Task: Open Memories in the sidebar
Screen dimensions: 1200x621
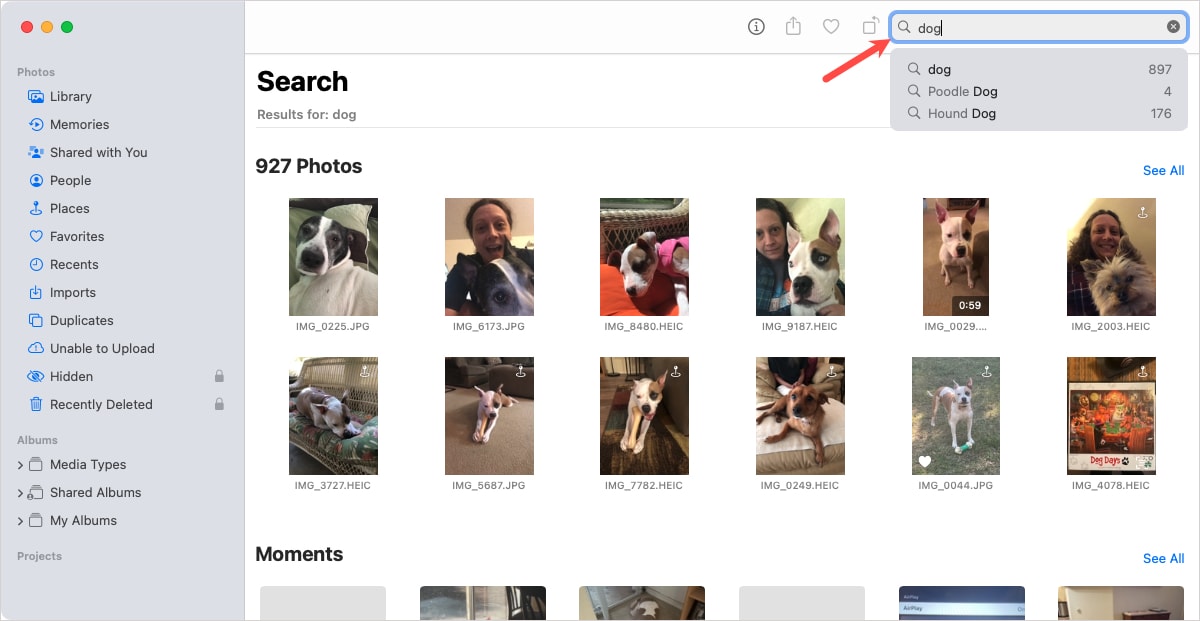Action: (79, 124)
